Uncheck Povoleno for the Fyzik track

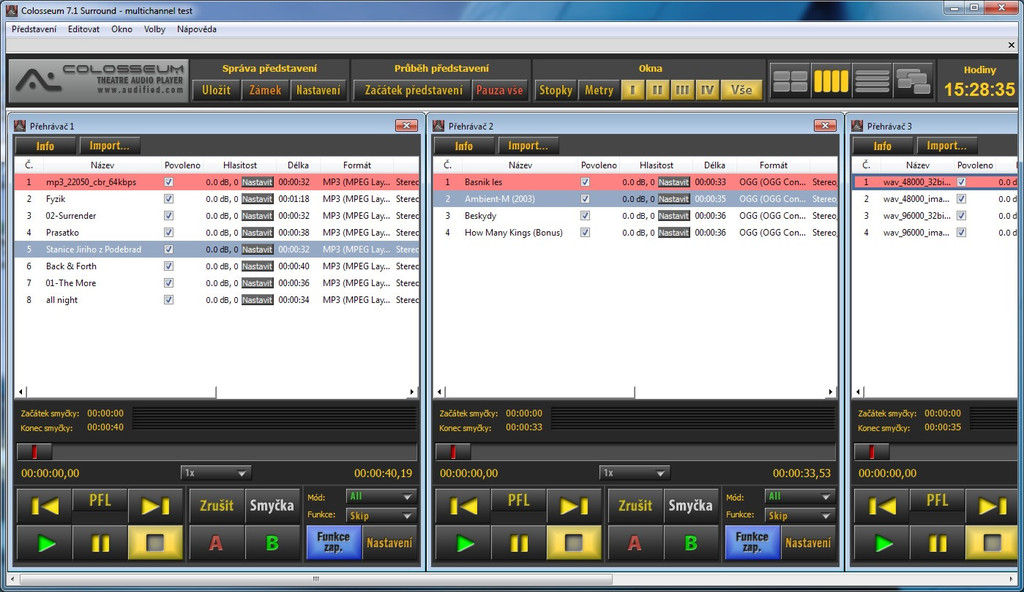point(168,199)
